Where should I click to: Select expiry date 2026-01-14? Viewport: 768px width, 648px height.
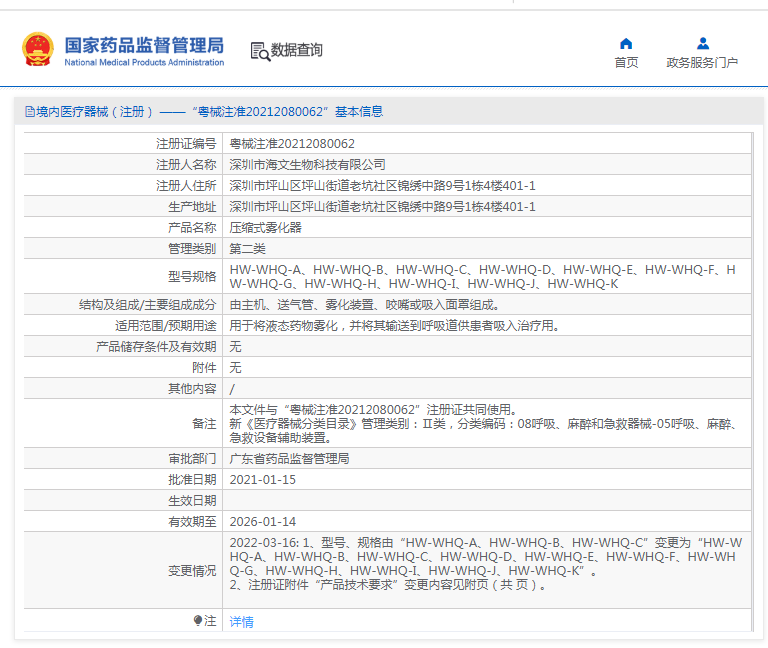click(263, 522)
